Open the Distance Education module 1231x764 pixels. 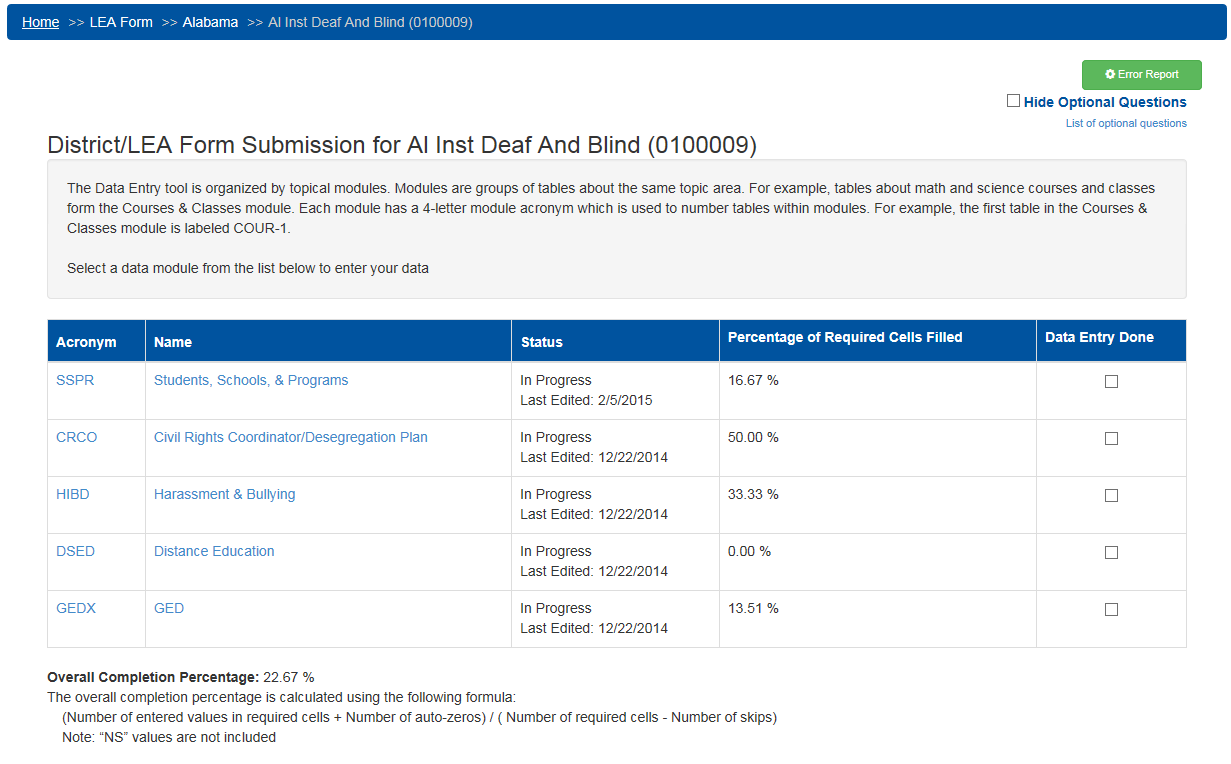point(214,552)
